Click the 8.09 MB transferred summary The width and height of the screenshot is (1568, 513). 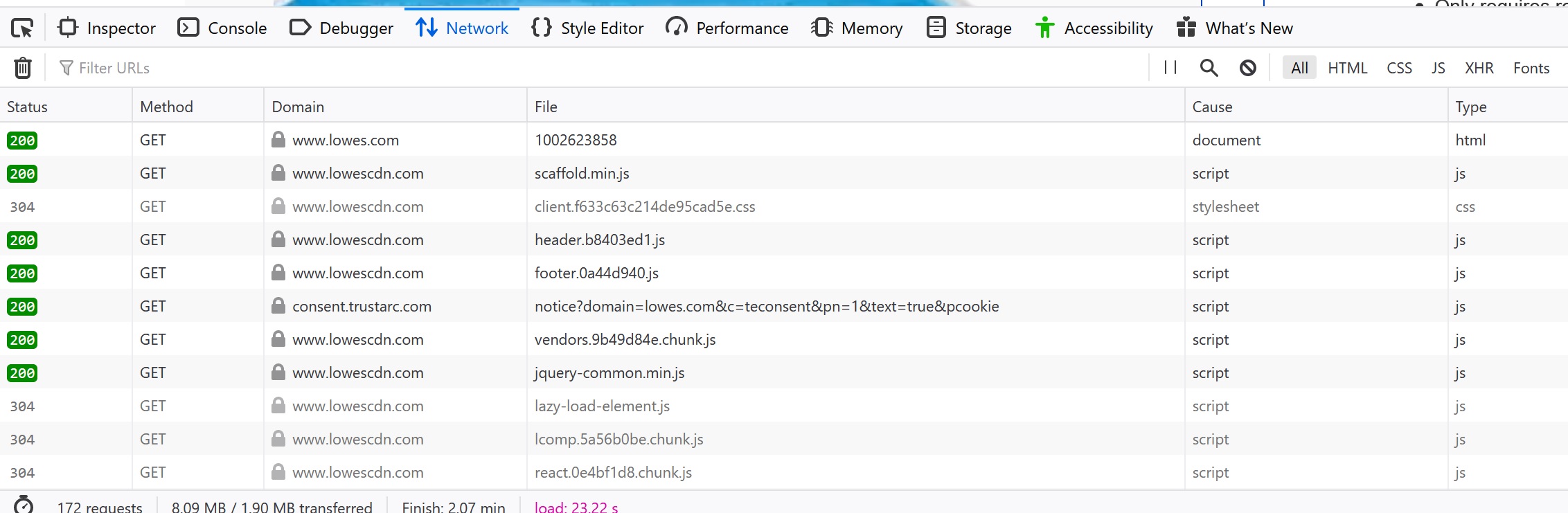coord(271,507)
